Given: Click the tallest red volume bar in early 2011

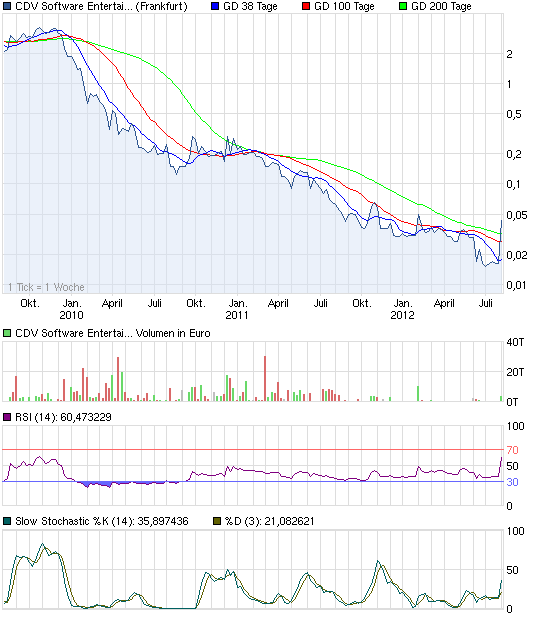Looking at the screenshot, I should click(265, 378).
